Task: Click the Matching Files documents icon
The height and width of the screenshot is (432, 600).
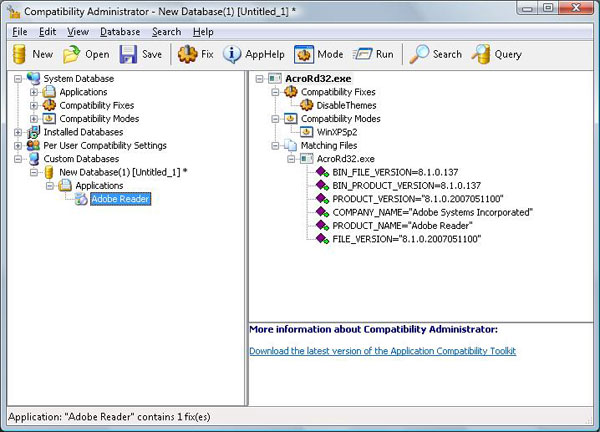Action: pyautogui.click(x=290, y=145)
